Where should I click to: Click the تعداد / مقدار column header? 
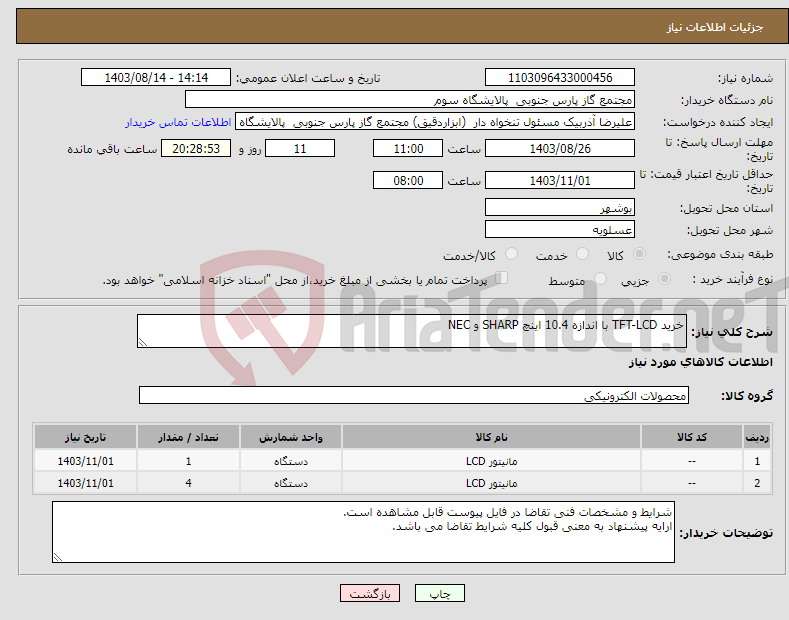click(188, 437)
